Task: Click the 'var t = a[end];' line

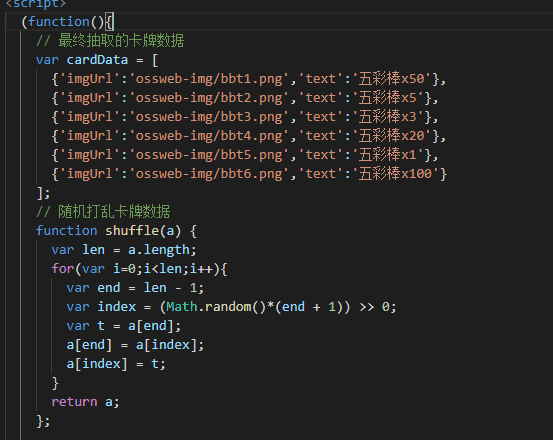Action: pyautogui.click(x=124, y=326)
